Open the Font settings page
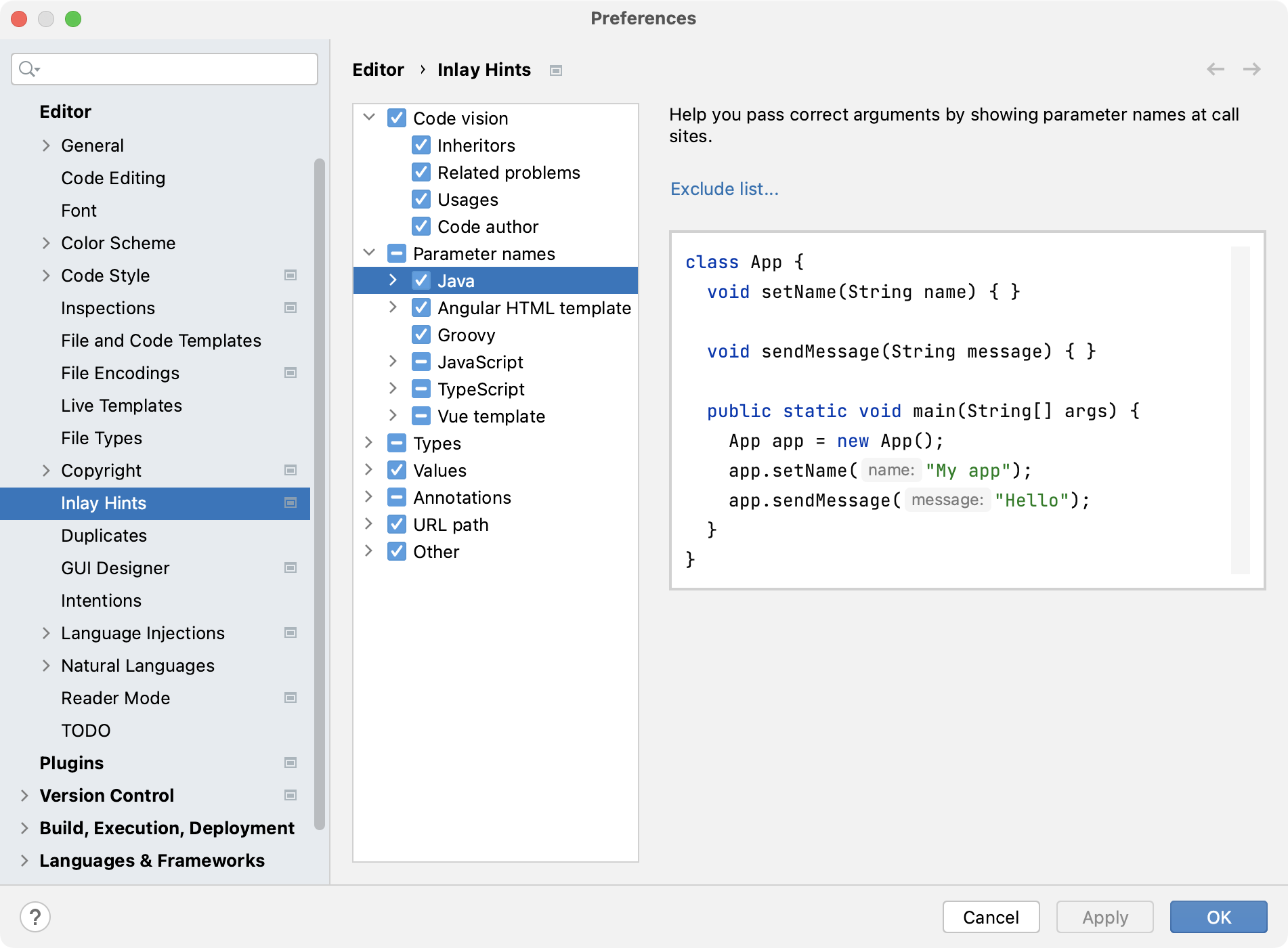The image size is (1288, 948). (x=79, y=211)
